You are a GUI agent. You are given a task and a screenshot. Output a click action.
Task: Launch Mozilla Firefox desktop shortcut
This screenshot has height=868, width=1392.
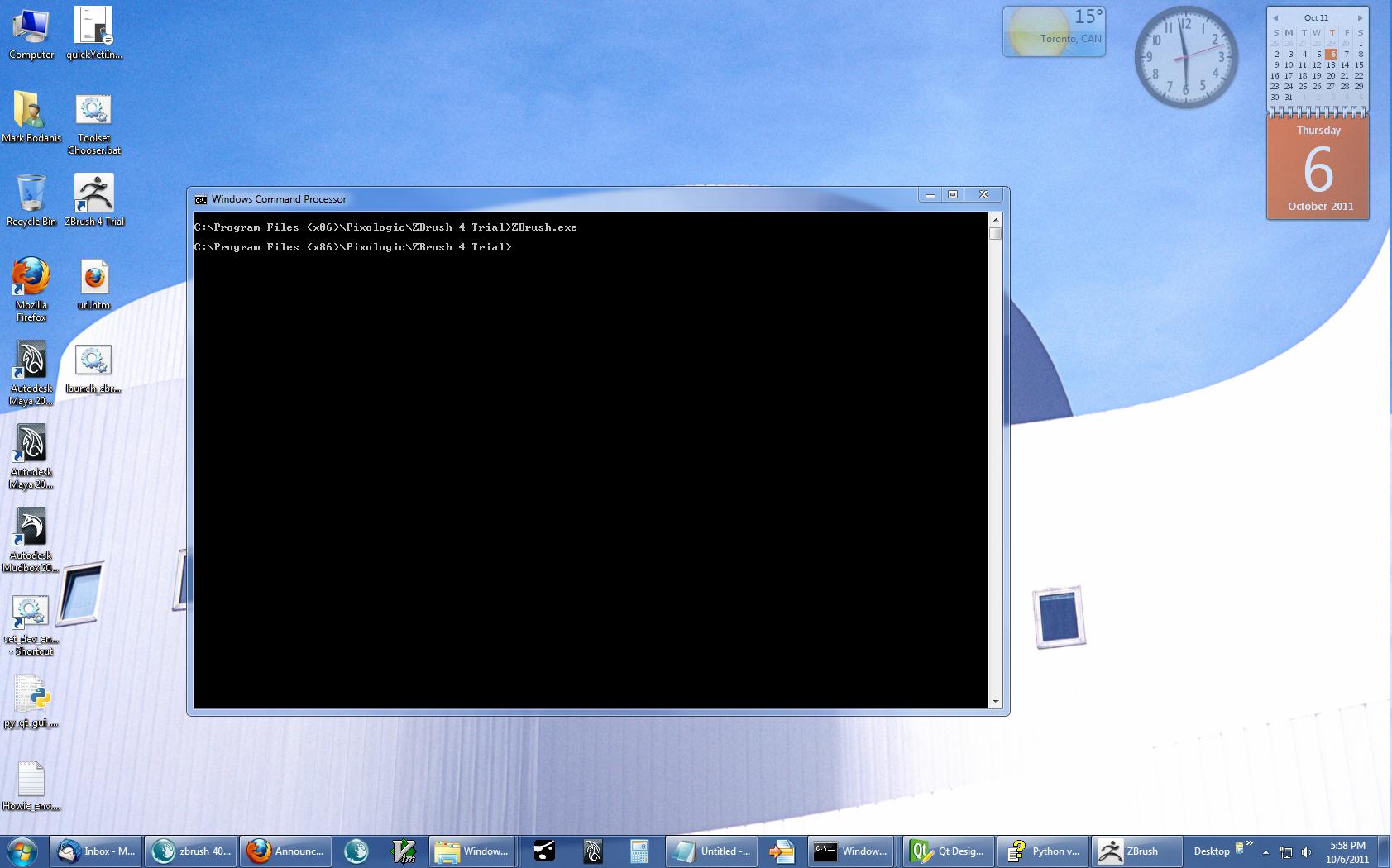pos(31,289)
